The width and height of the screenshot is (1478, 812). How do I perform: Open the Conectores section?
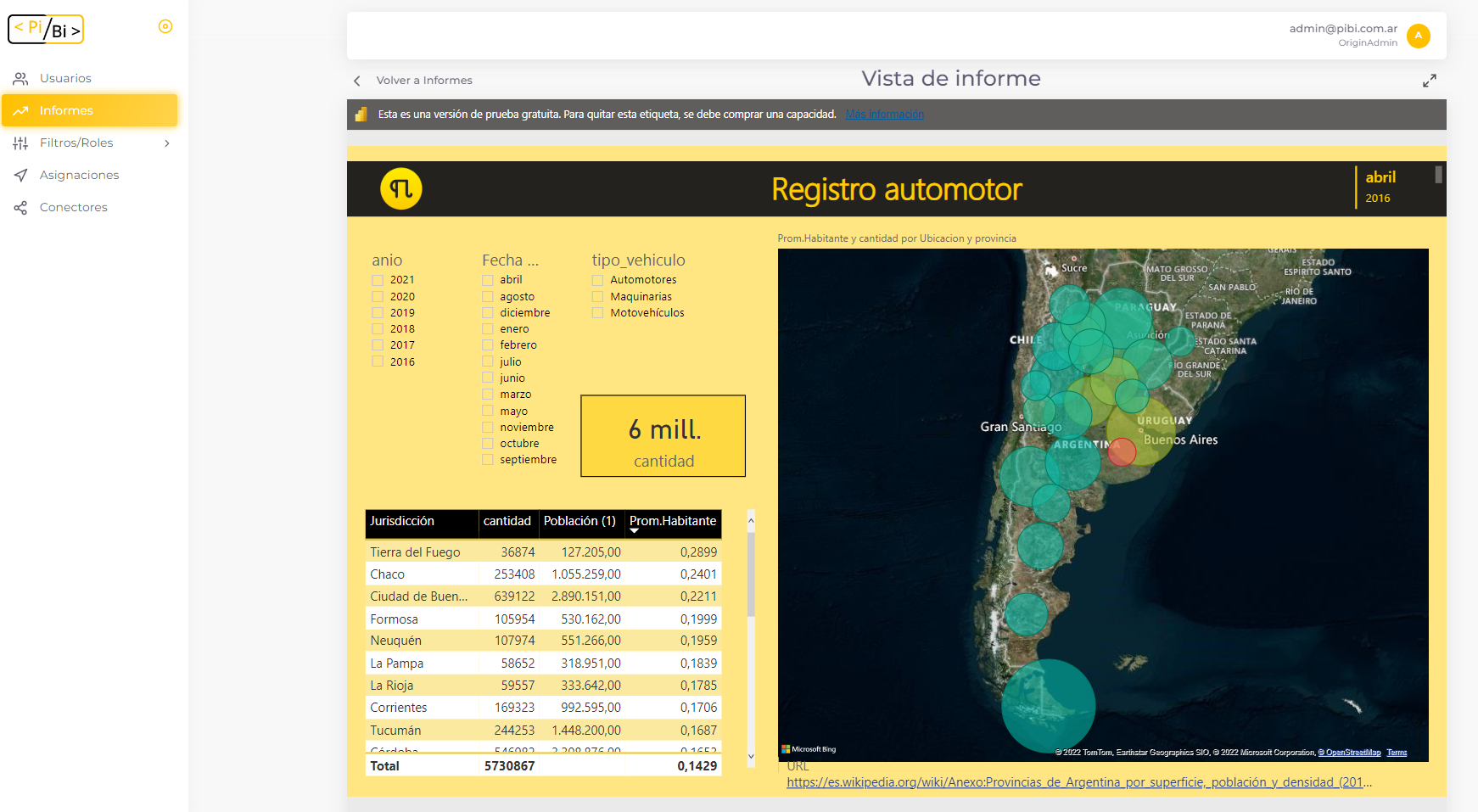[74, 207]
